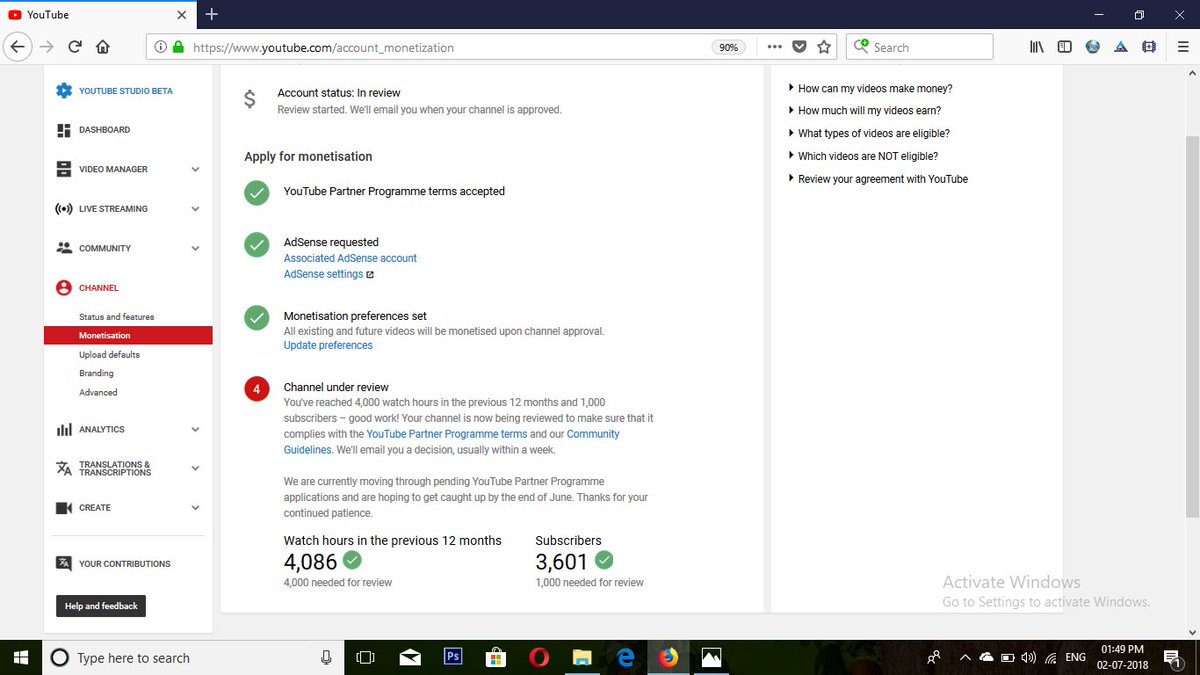Open Firefox Library icon
Viewport: 1200px width, 675px height.
click(x=1038, y=47)
